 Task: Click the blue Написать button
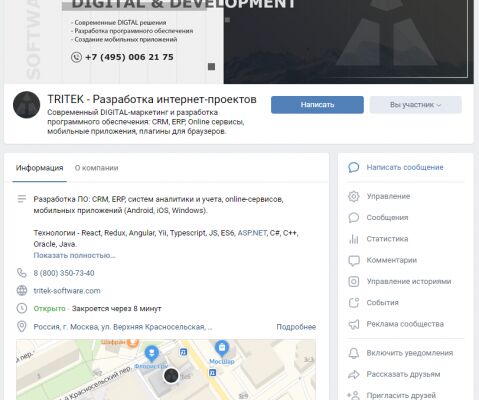click(317, 105)
